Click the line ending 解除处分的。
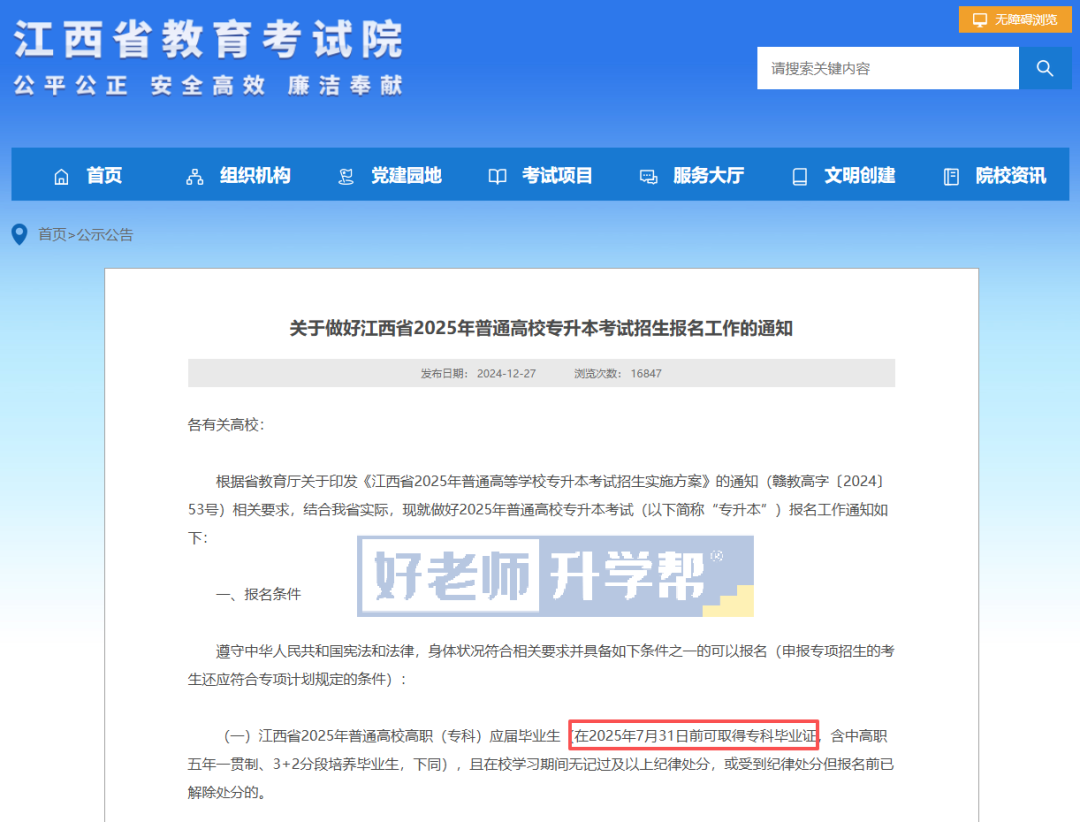Screen dimensions: 1080x822 tap(227, 792)
